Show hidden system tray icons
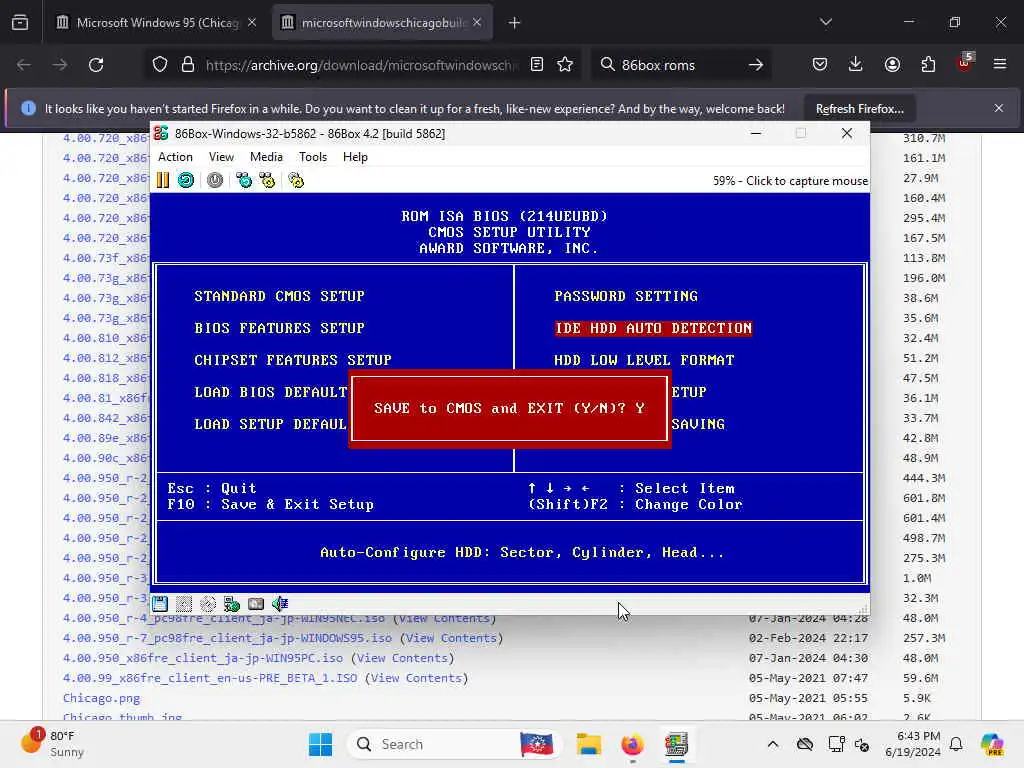 (773, 744)
